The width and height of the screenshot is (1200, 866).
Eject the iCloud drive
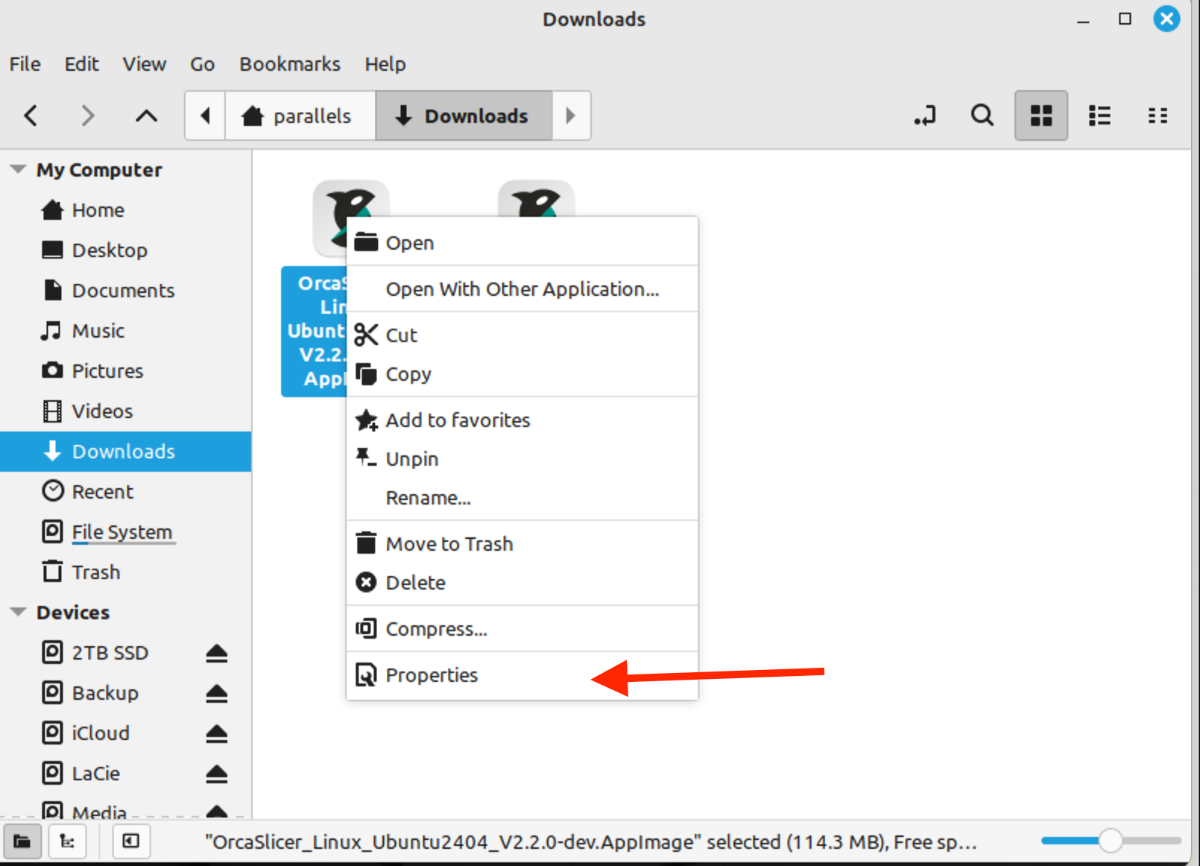coord(217,733)
